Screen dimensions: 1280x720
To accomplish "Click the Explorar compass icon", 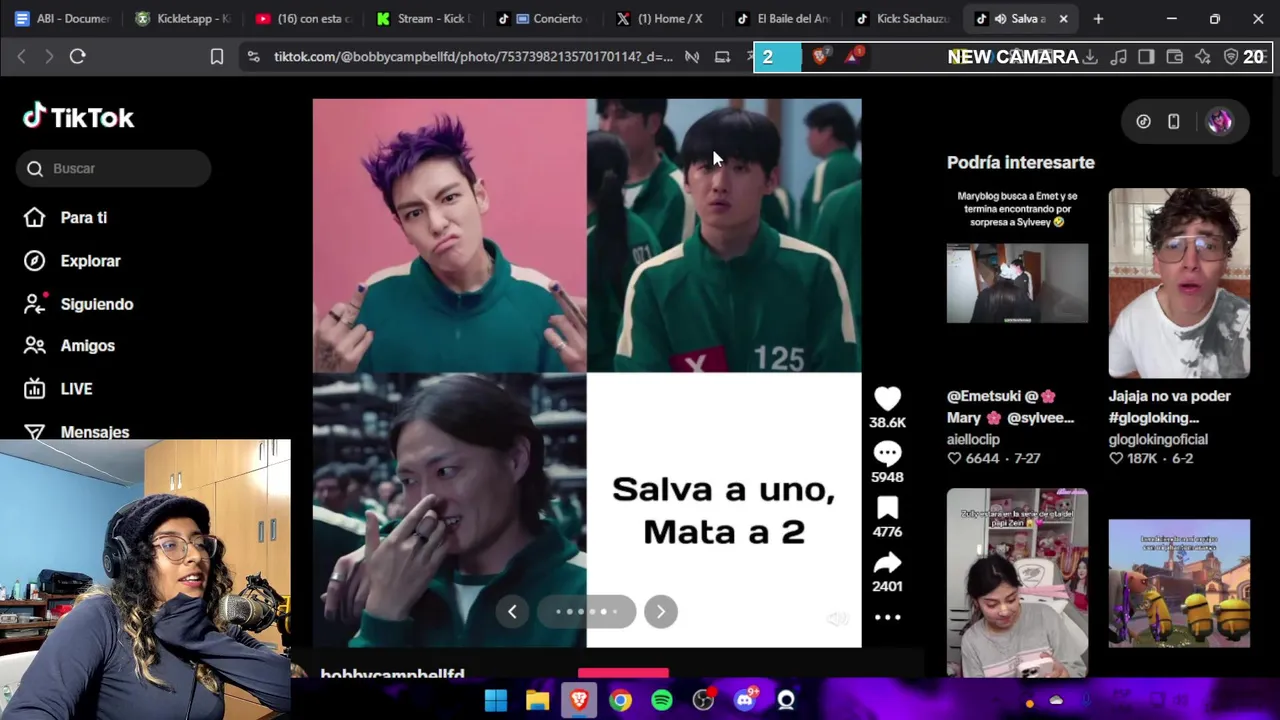I will coord(35,260).
